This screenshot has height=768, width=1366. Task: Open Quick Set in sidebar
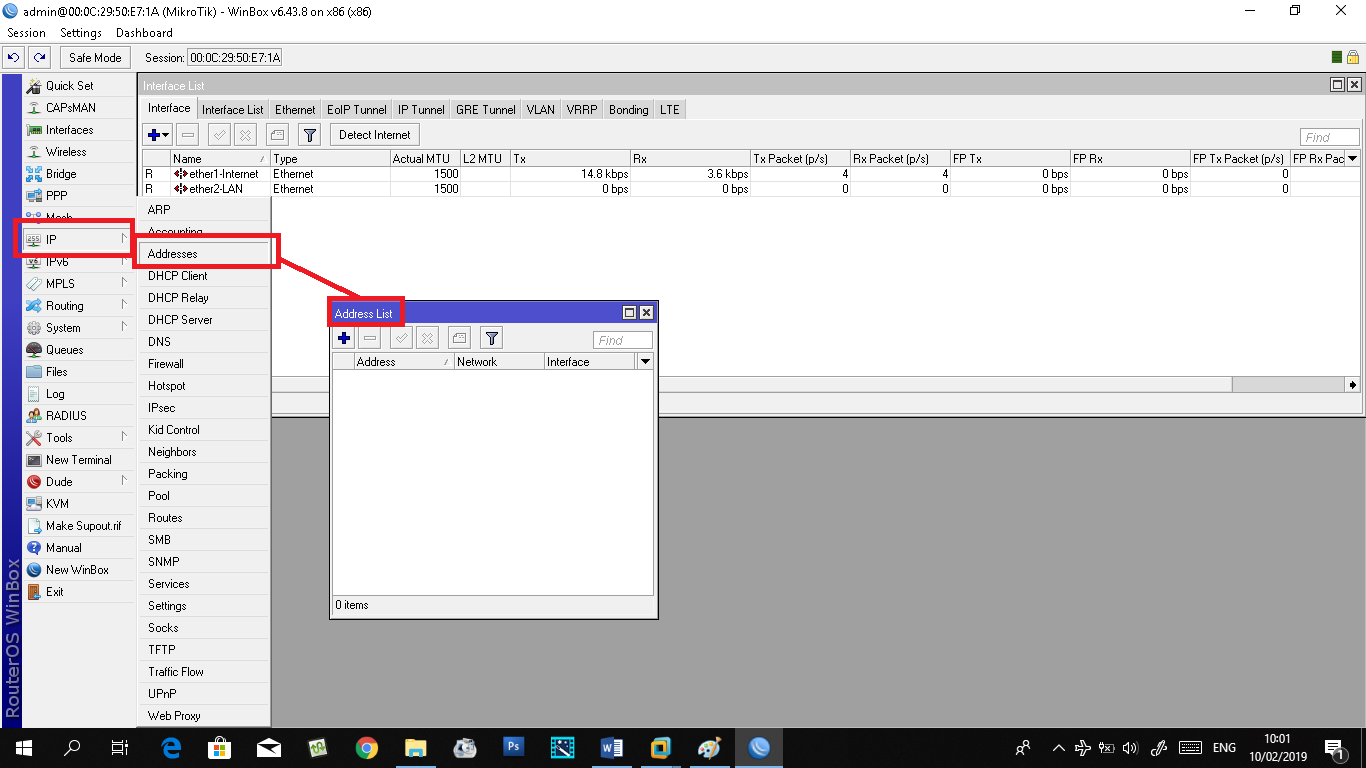point(78,86)
